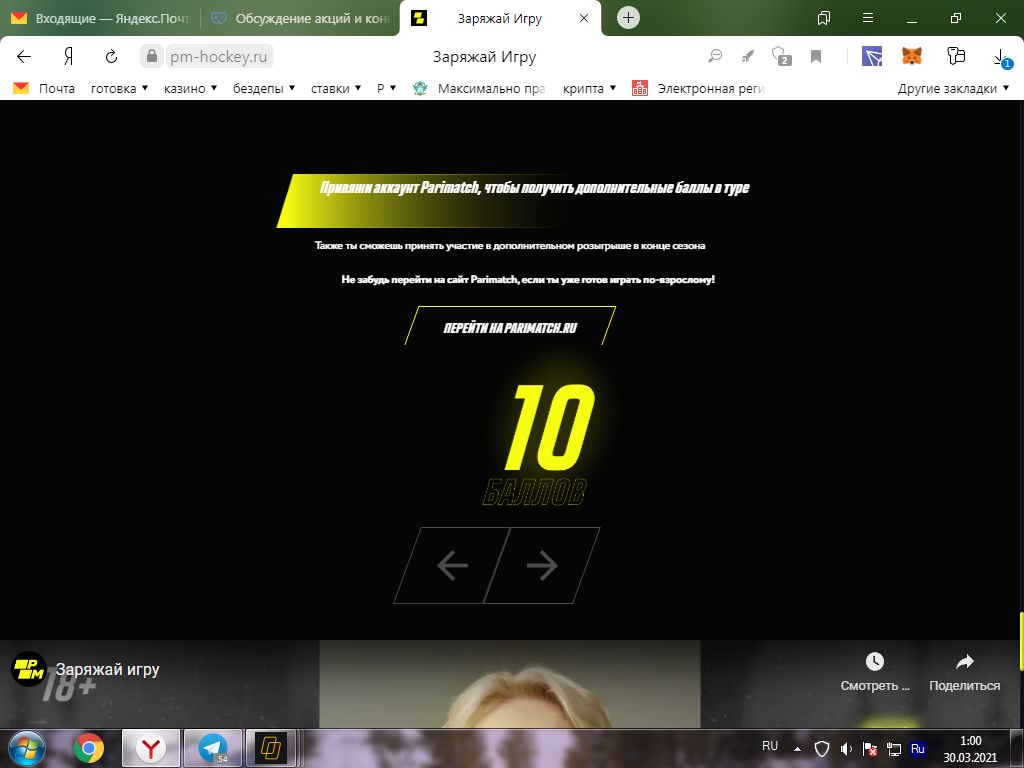Open the tab groups icon in title bar

point(824,18)
